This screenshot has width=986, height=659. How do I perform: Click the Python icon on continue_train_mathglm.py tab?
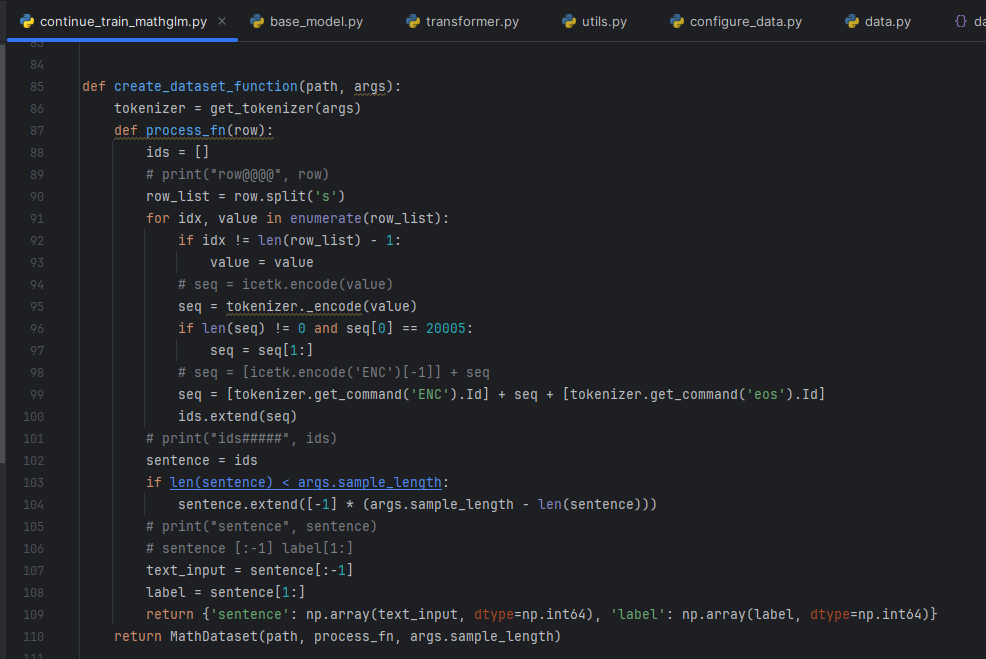click(x=26, y=21)
